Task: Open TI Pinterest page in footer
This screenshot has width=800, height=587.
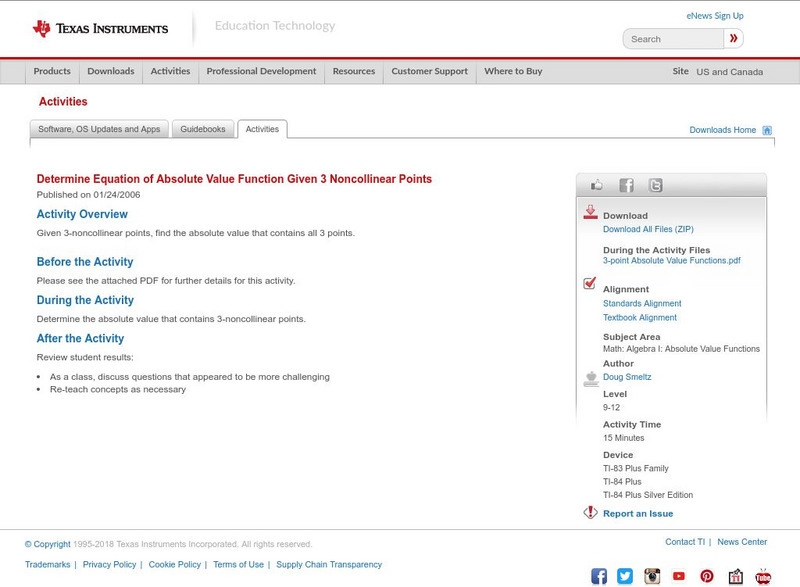Action: coord(707,576)
